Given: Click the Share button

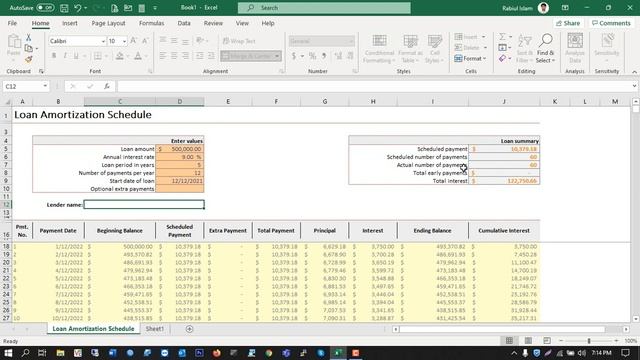Looking at the screenshot, I should coord(568,23).
